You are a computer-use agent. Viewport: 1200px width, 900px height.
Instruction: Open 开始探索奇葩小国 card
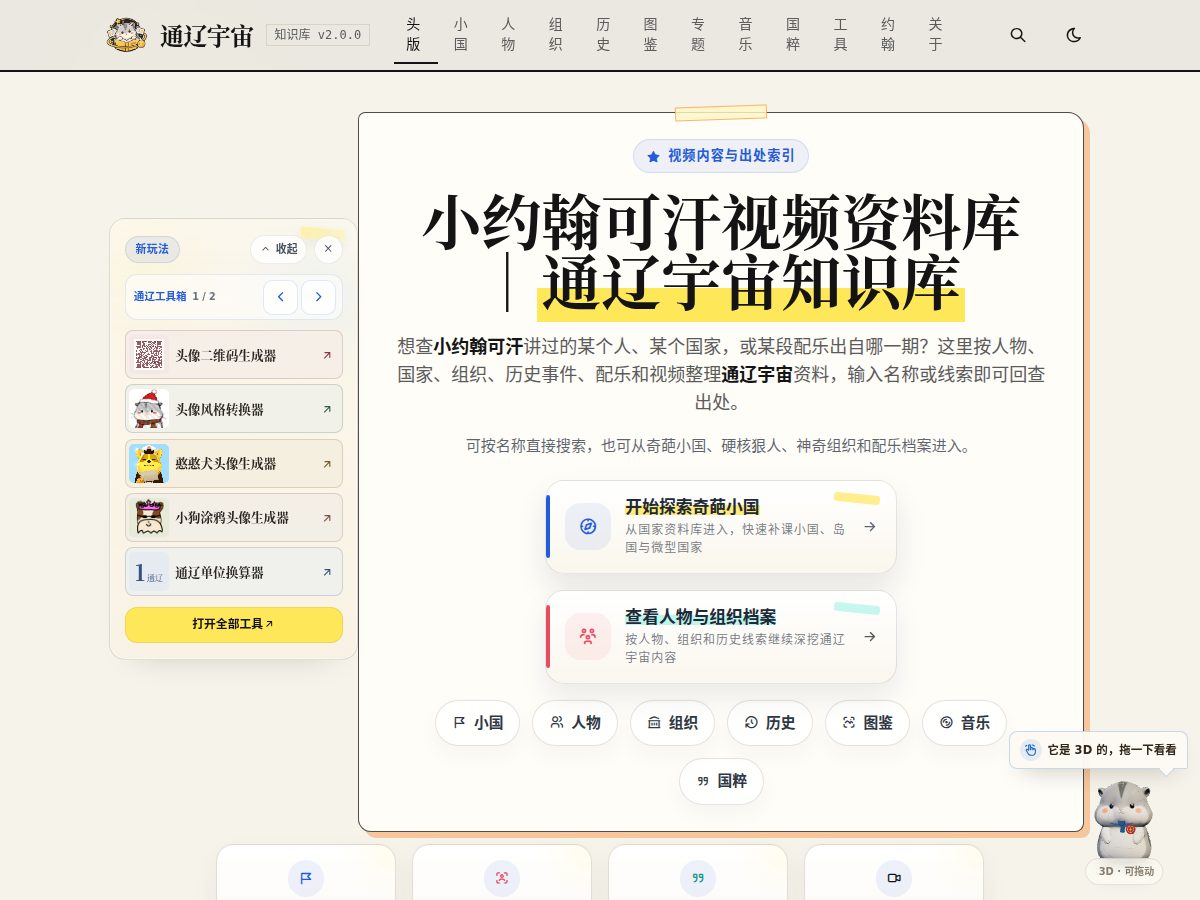[721, 527]
